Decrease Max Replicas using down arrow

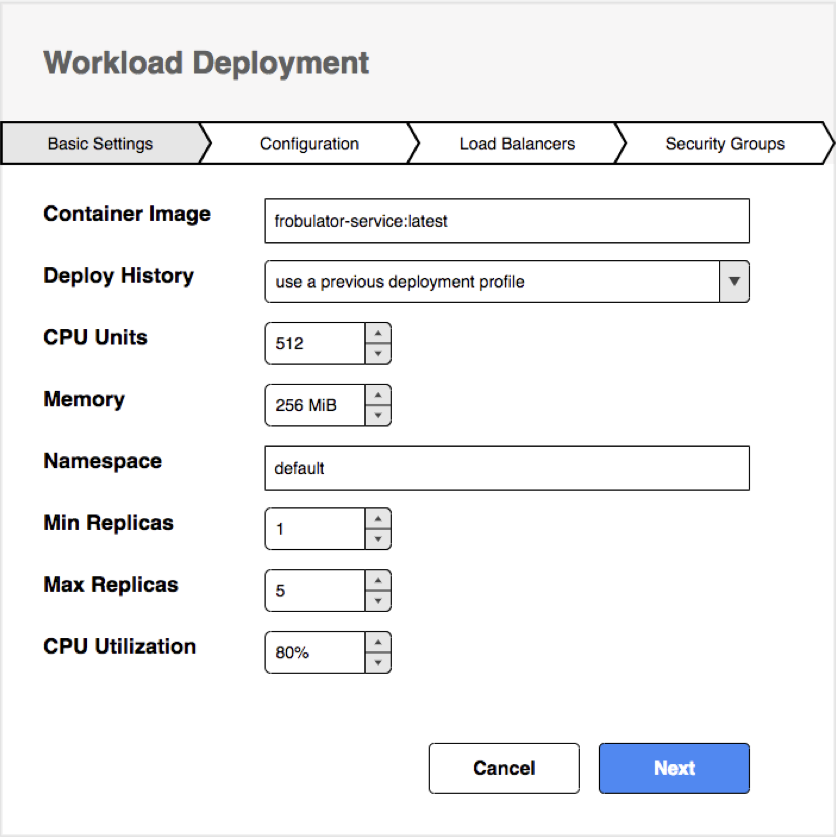[378, 601]
